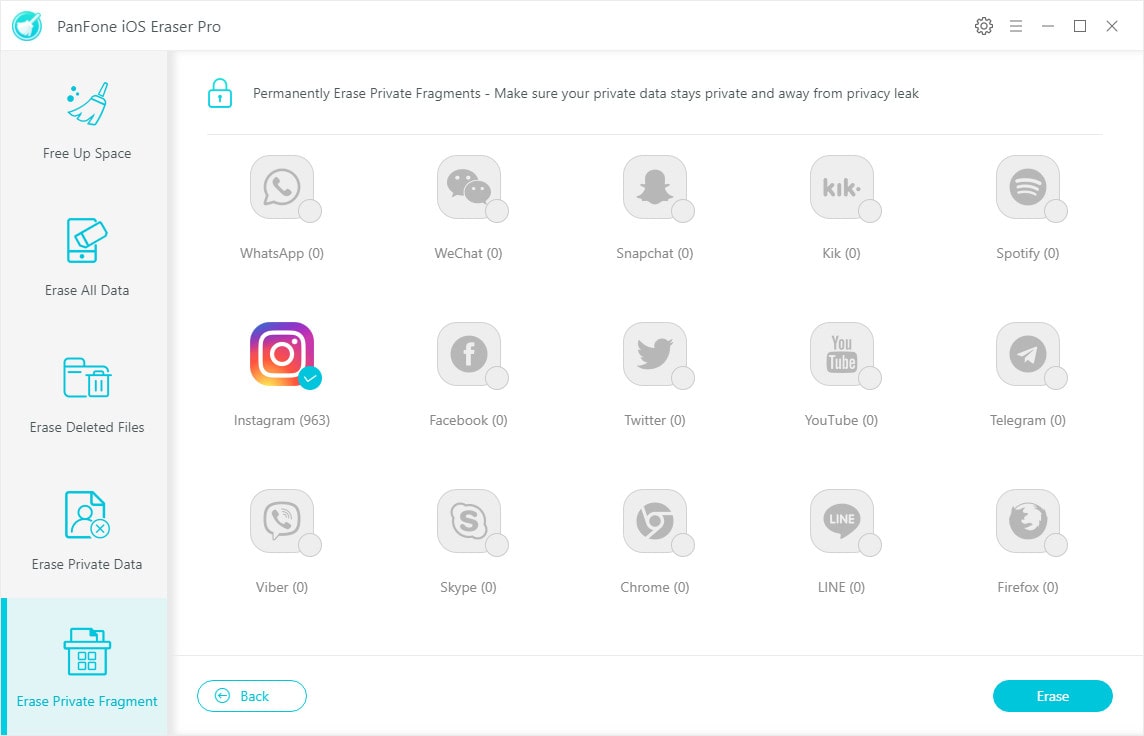Screen dimensions: 1144x736
Task: Click the Firefox app icon
Action: (1027, 521)
